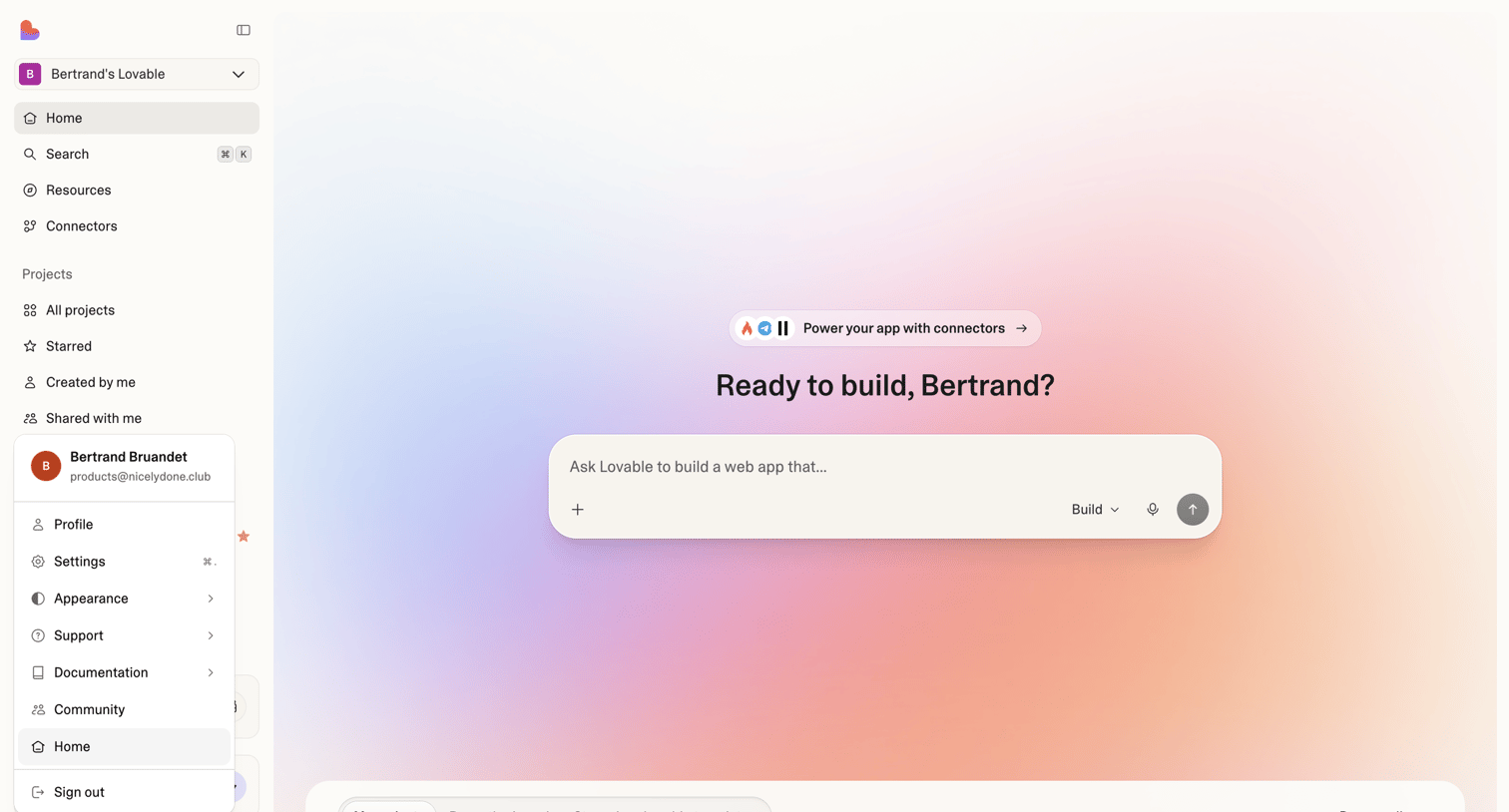Send the prompt with the arrow button
The width and height of the screenshot is (1509, 812).
coord(1193,510)
